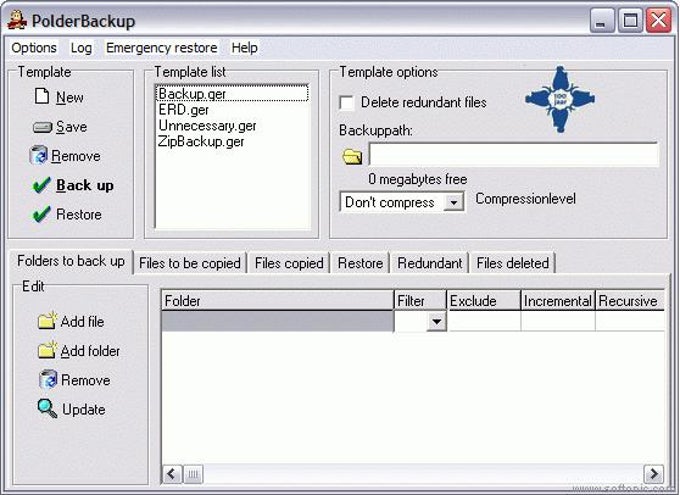This screenshot has width=680, height=495.
Task: Click the Restore button label in Template
Action: click(x=78, y=214)
